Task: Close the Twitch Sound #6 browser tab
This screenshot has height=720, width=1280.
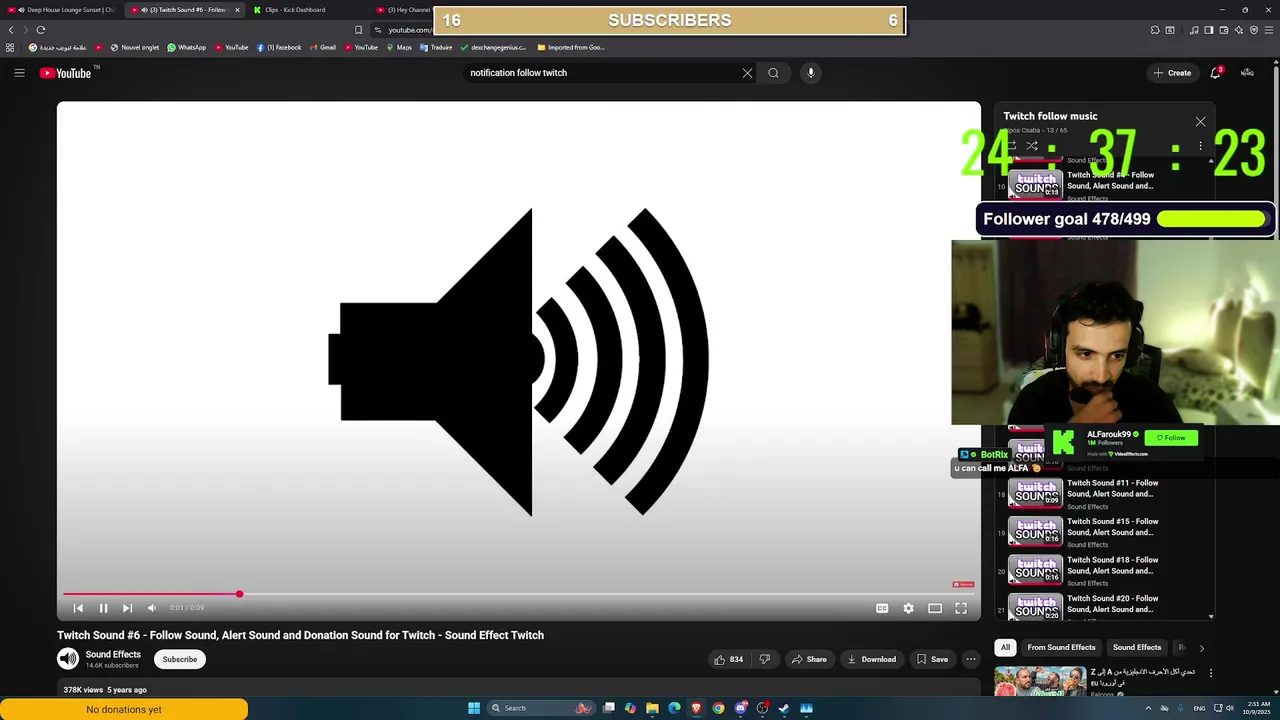Action: [237, 10]
